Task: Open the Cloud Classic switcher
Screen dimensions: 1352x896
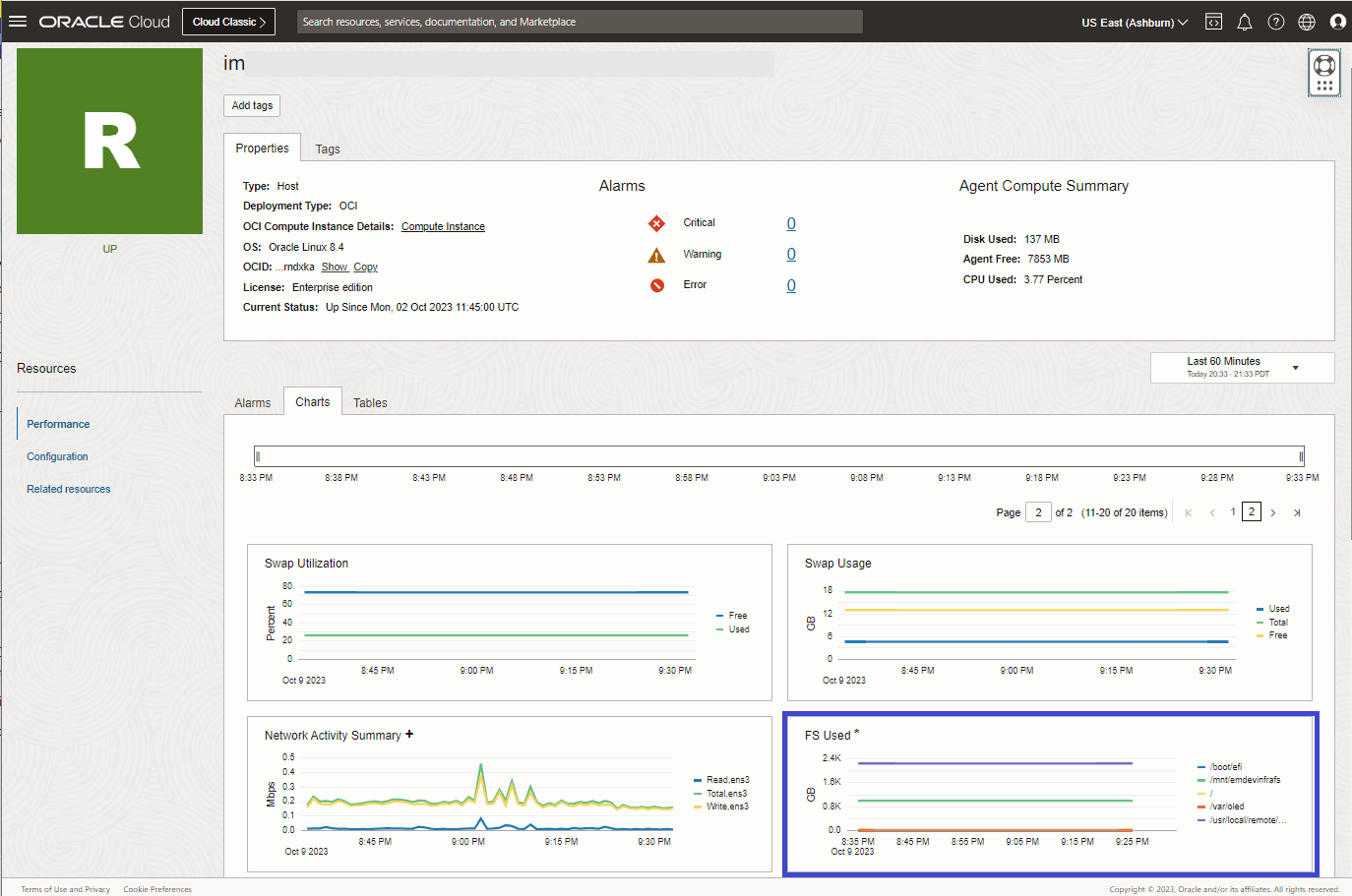Action: tap(228, 21)
